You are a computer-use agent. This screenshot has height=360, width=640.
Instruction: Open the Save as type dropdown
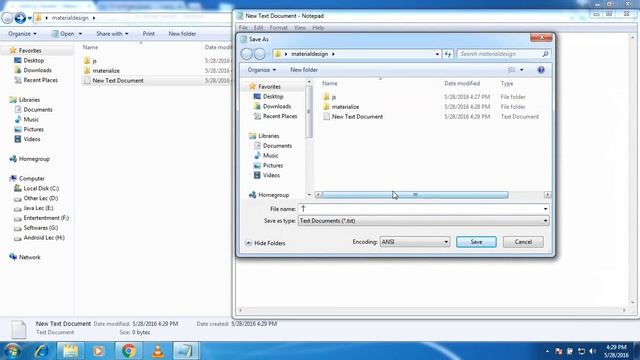[x=423, y=220]
